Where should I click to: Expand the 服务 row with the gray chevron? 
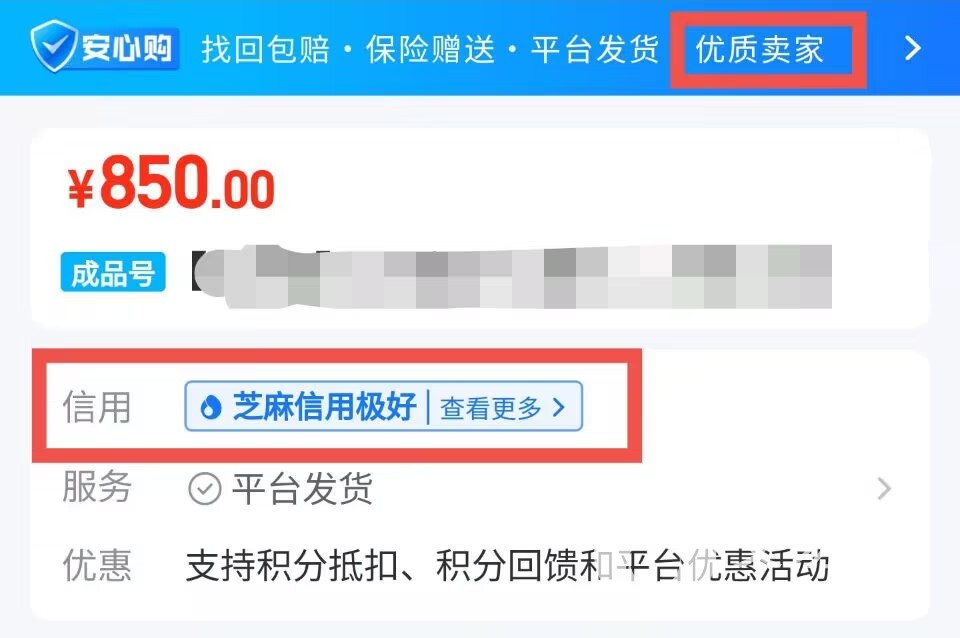coord(883,489)
